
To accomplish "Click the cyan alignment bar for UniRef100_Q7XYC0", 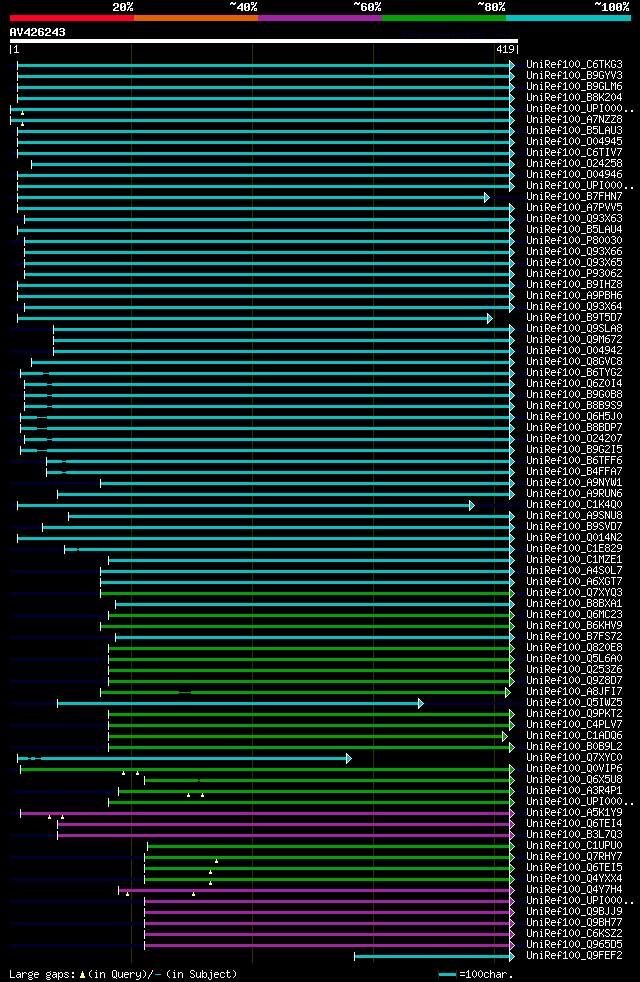I will coord(184,759).
